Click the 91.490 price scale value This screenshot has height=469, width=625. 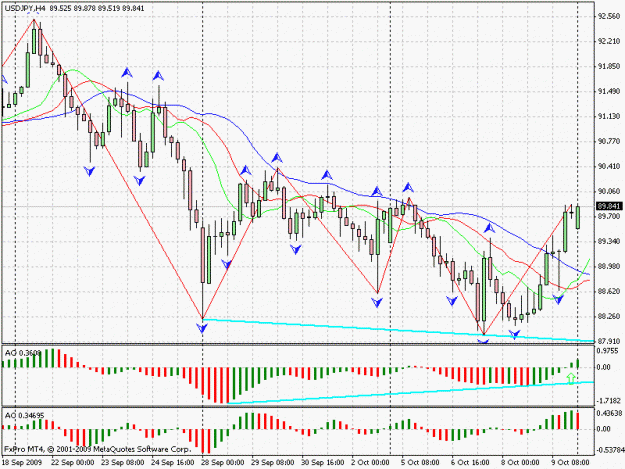(609, 91)
